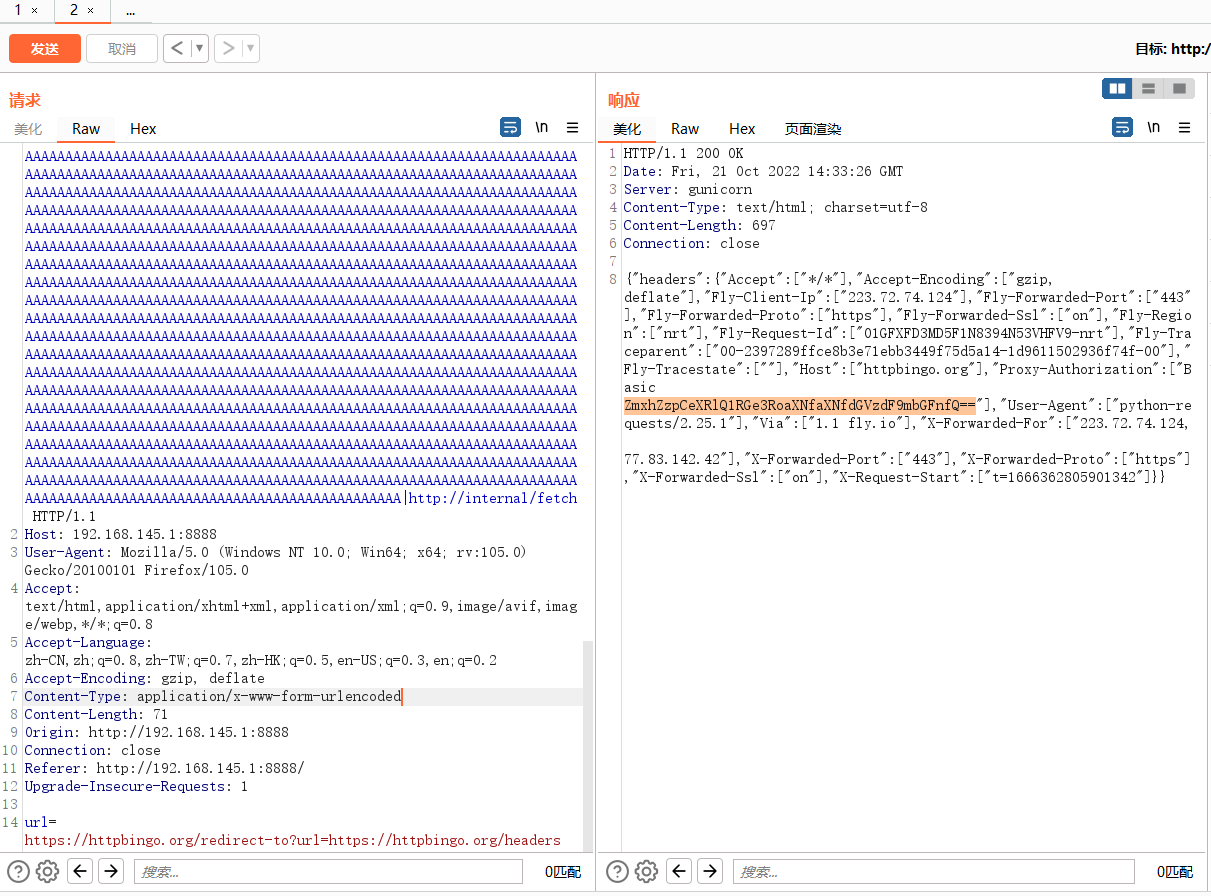This screenshot has width=1211, height=896.
Task: Open response panel hamburger options menu
Action: (1185, 127)
